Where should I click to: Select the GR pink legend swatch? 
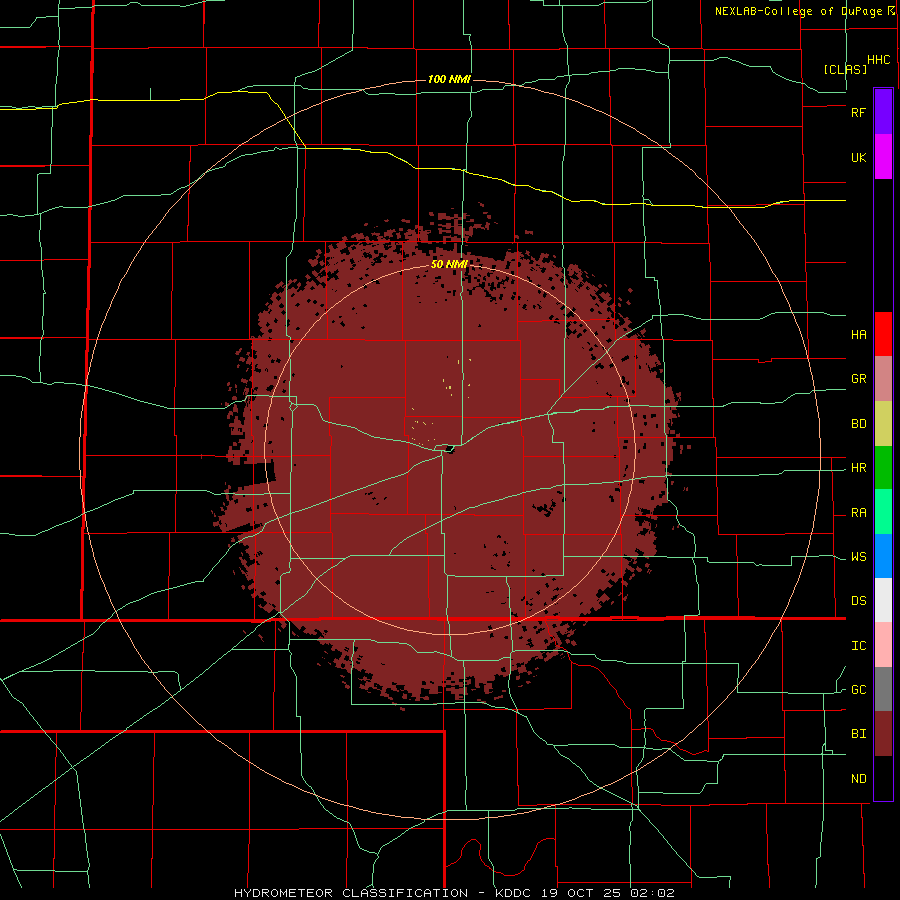tap(883, 379)
